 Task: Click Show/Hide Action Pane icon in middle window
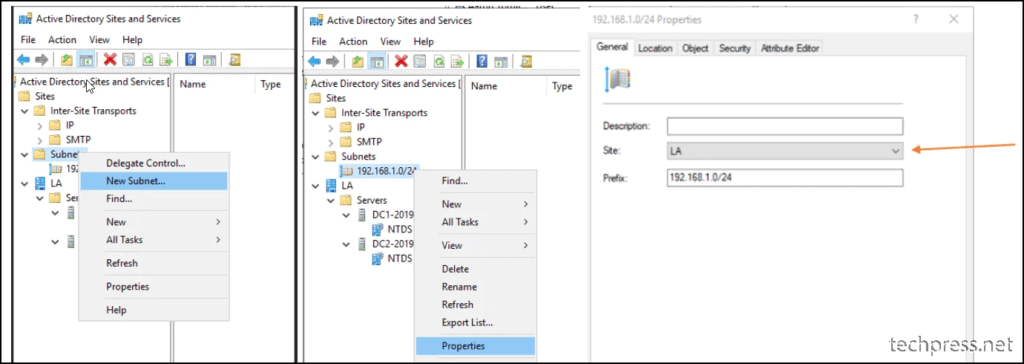pyautogui.click(x=501, y=61)
